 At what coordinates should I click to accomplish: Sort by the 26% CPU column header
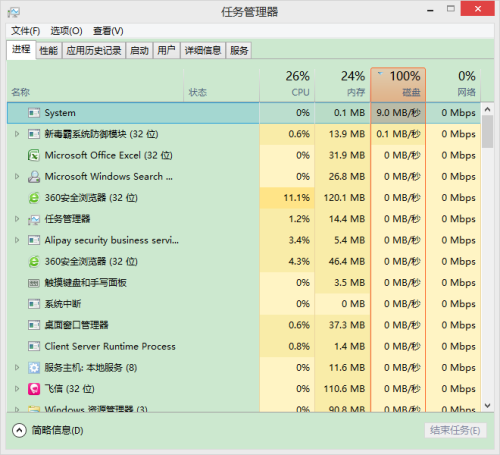click(x=287, y=85)
